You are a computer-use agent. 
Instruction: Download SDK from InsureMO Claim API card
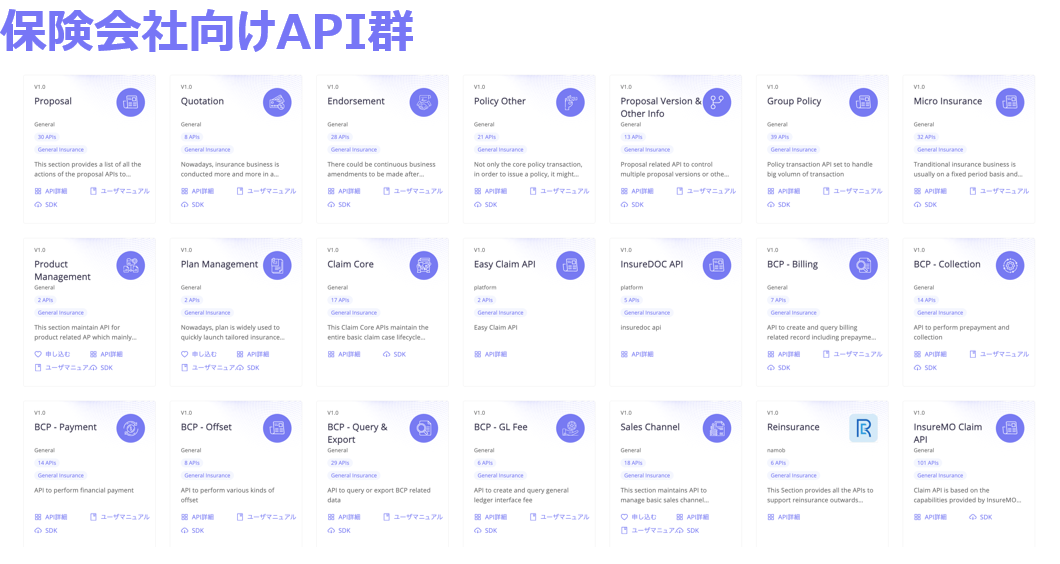point(981,517)
